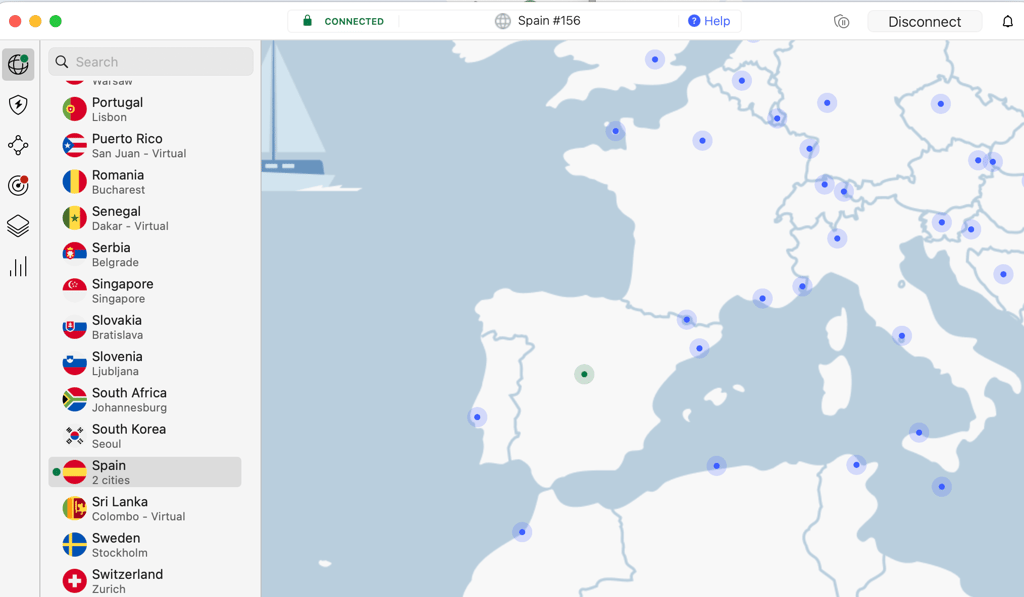Select the Spain flag icon
This screenshot has height=597, width=1024.
(x=74, y=472)
